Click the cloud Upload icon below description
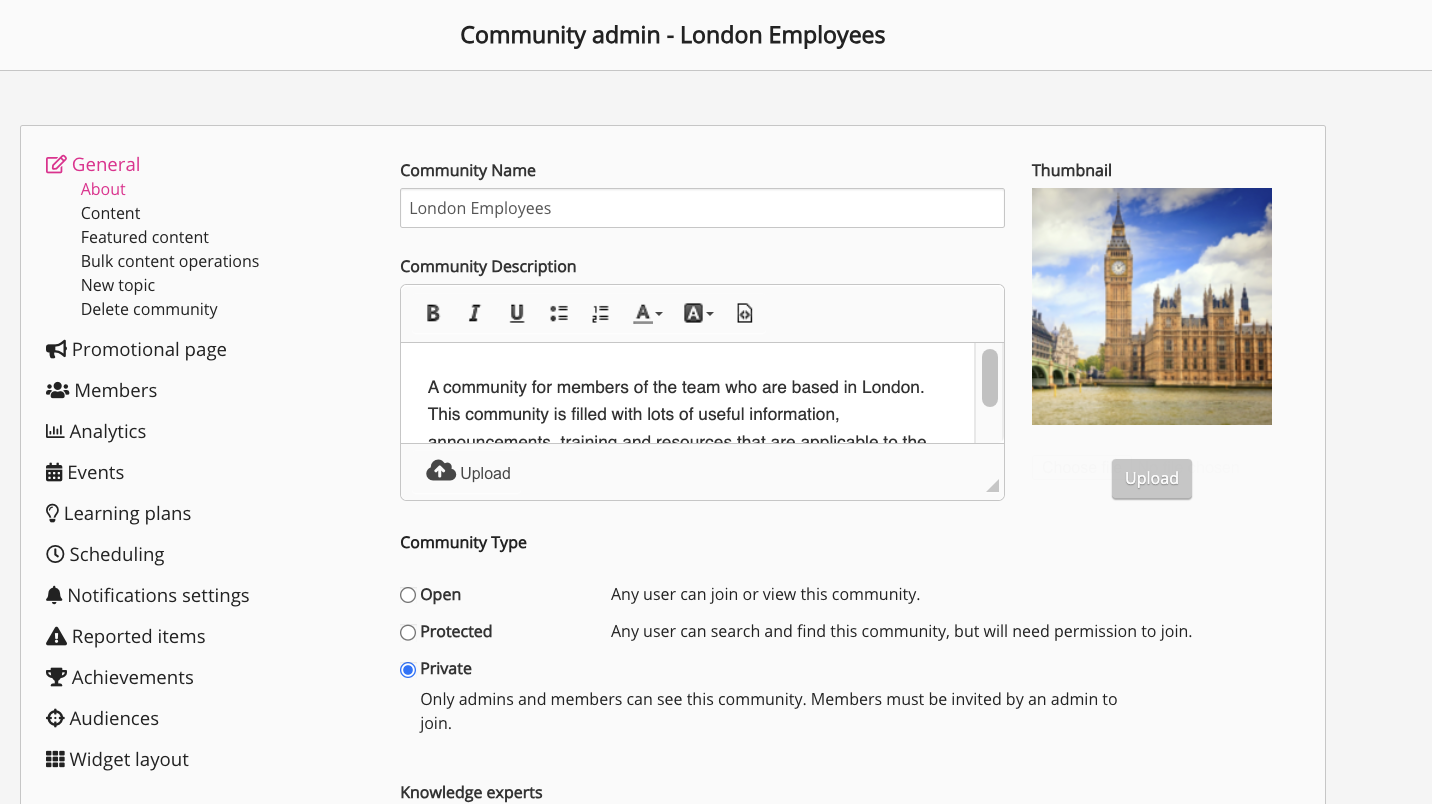1432x804 pixels. pos(441,472)
